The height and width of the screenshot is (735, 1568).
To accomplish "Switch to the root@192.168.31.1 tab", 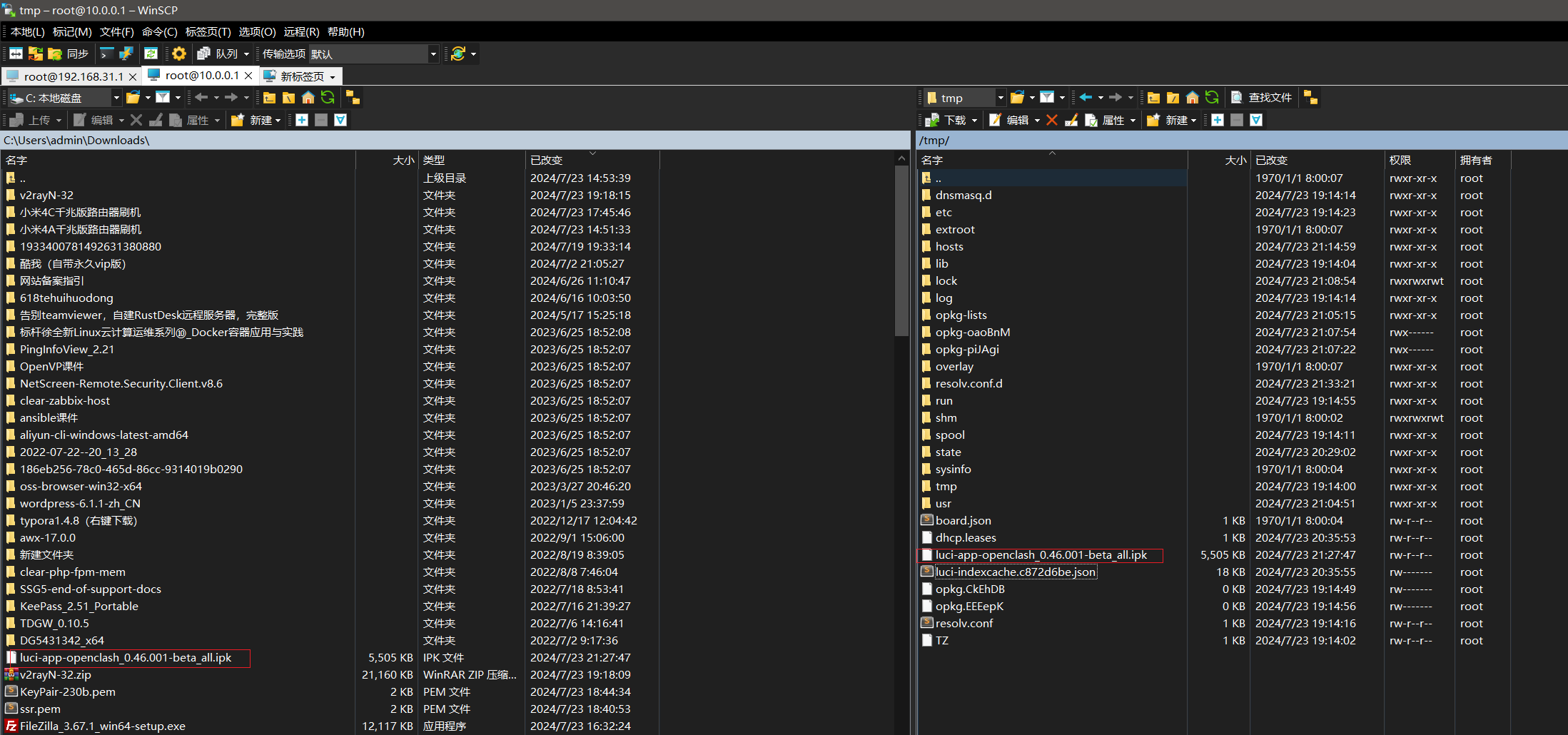I will [73, 76].
